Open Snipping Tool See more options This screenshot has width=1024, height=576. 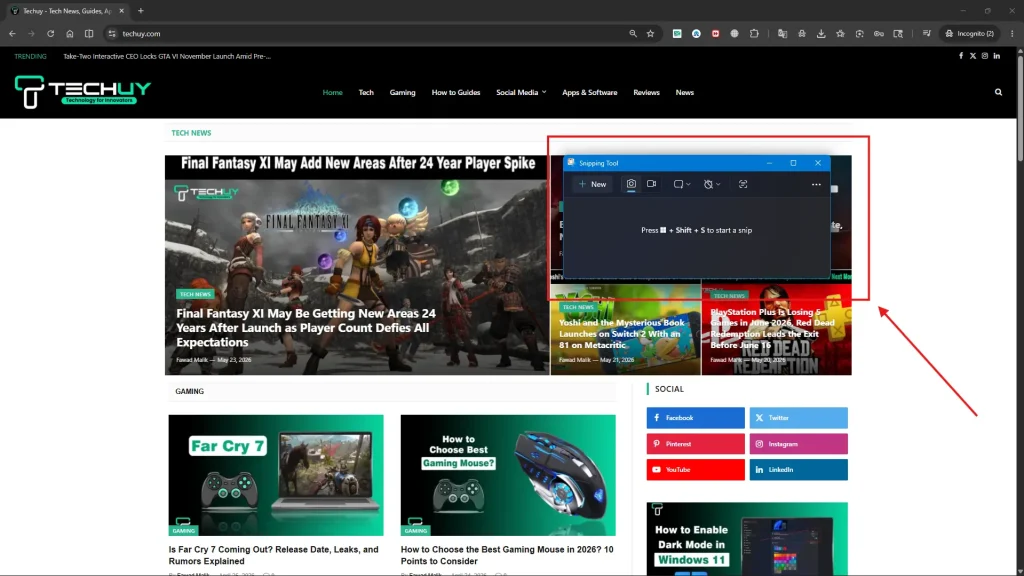coord(816,184)
